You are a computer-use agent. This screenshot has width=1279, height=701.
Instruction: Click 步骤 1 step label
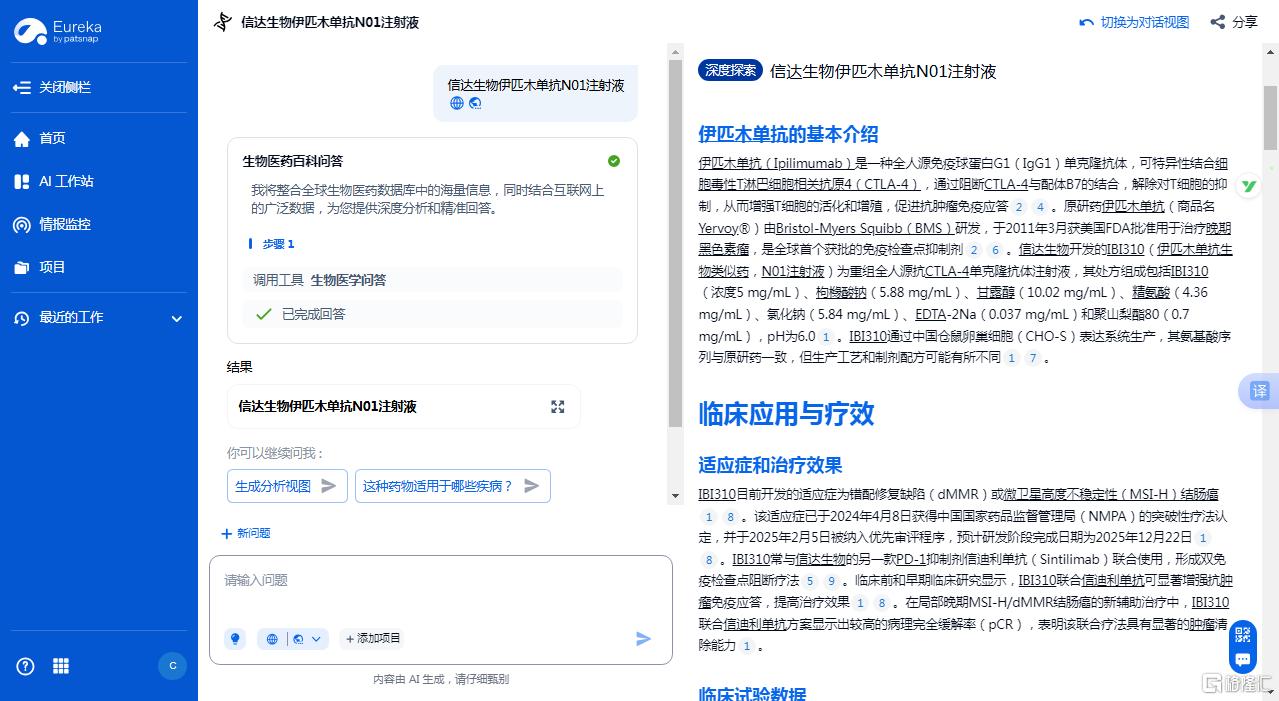[x=278, y=244]
